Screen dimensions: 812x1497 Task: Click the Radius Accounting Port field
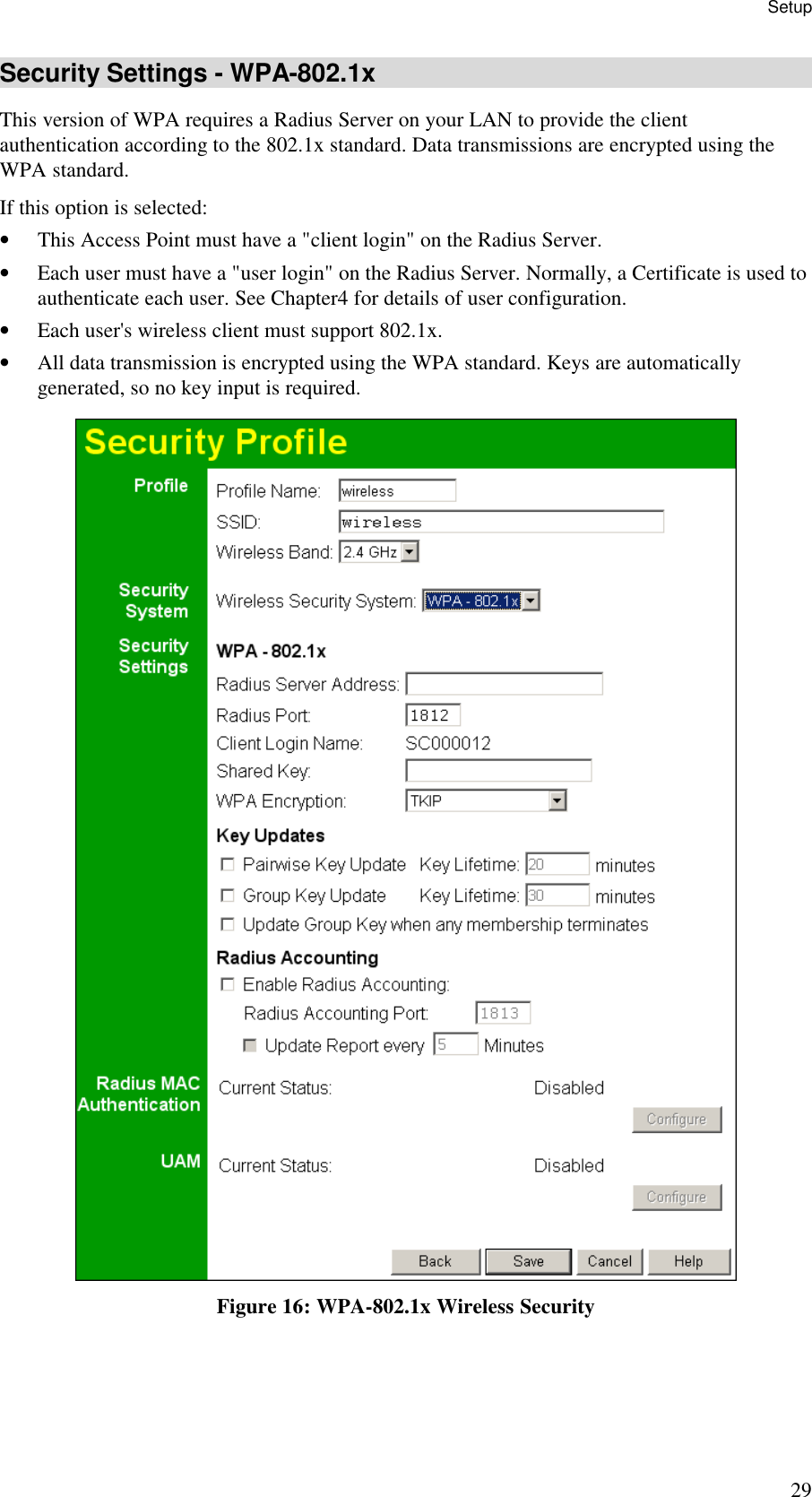pyautogui.click(x=502, y=1012)
